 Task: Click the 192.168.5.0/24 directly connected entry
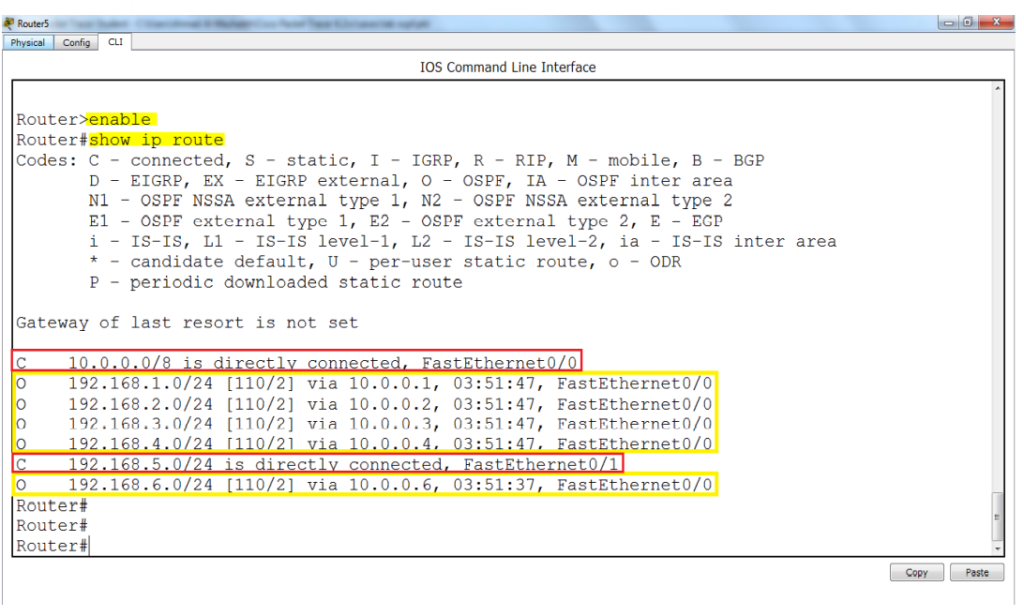tap(317, 464)
